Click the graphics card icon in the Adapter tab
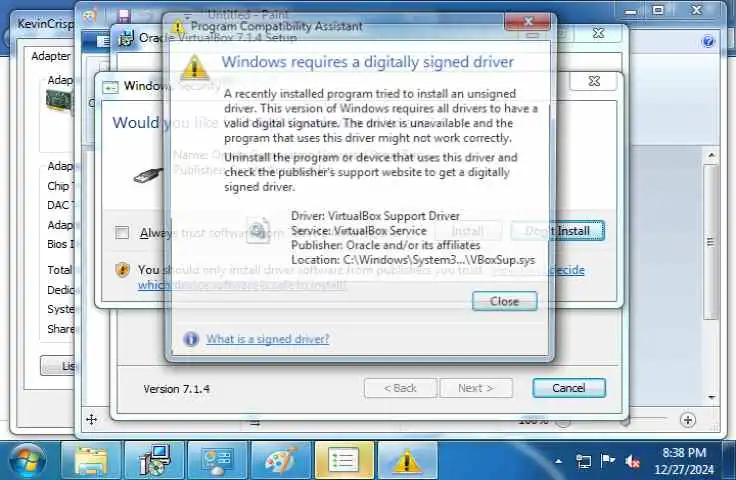Screen dimensions: 736x480 [x=59, y=102]
